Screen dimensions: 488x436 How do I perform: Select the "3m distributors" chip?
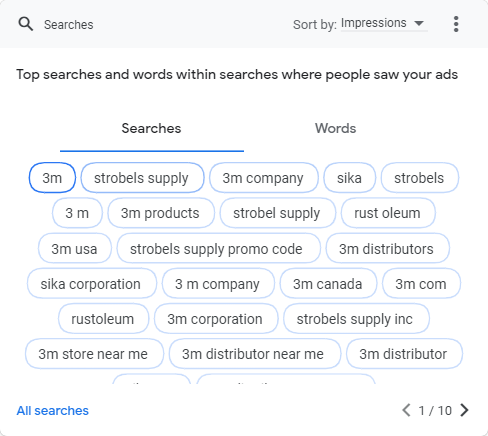coord(387,249)
